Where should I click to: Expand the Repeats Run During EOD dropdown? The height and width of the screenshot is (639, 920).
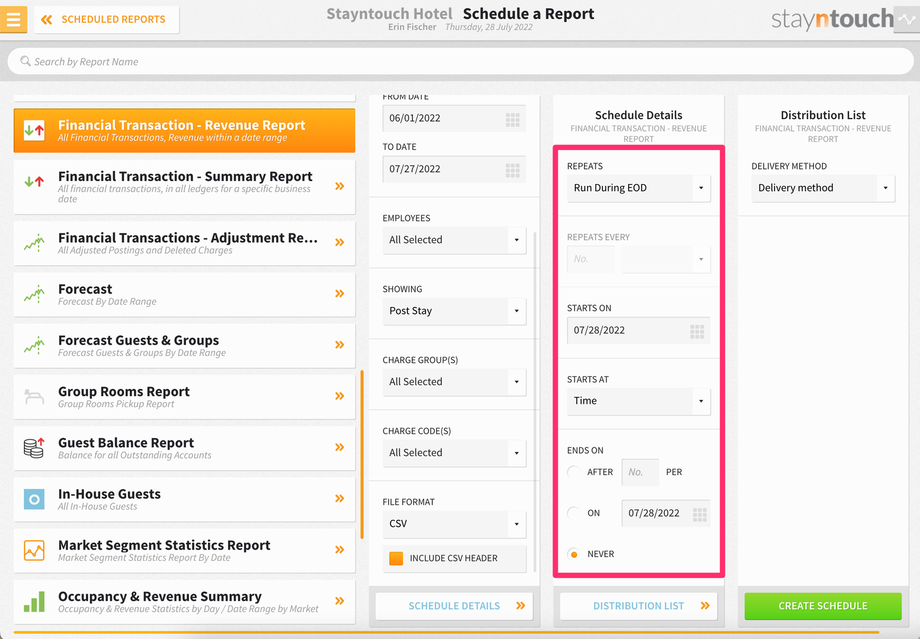coord(638,188)
